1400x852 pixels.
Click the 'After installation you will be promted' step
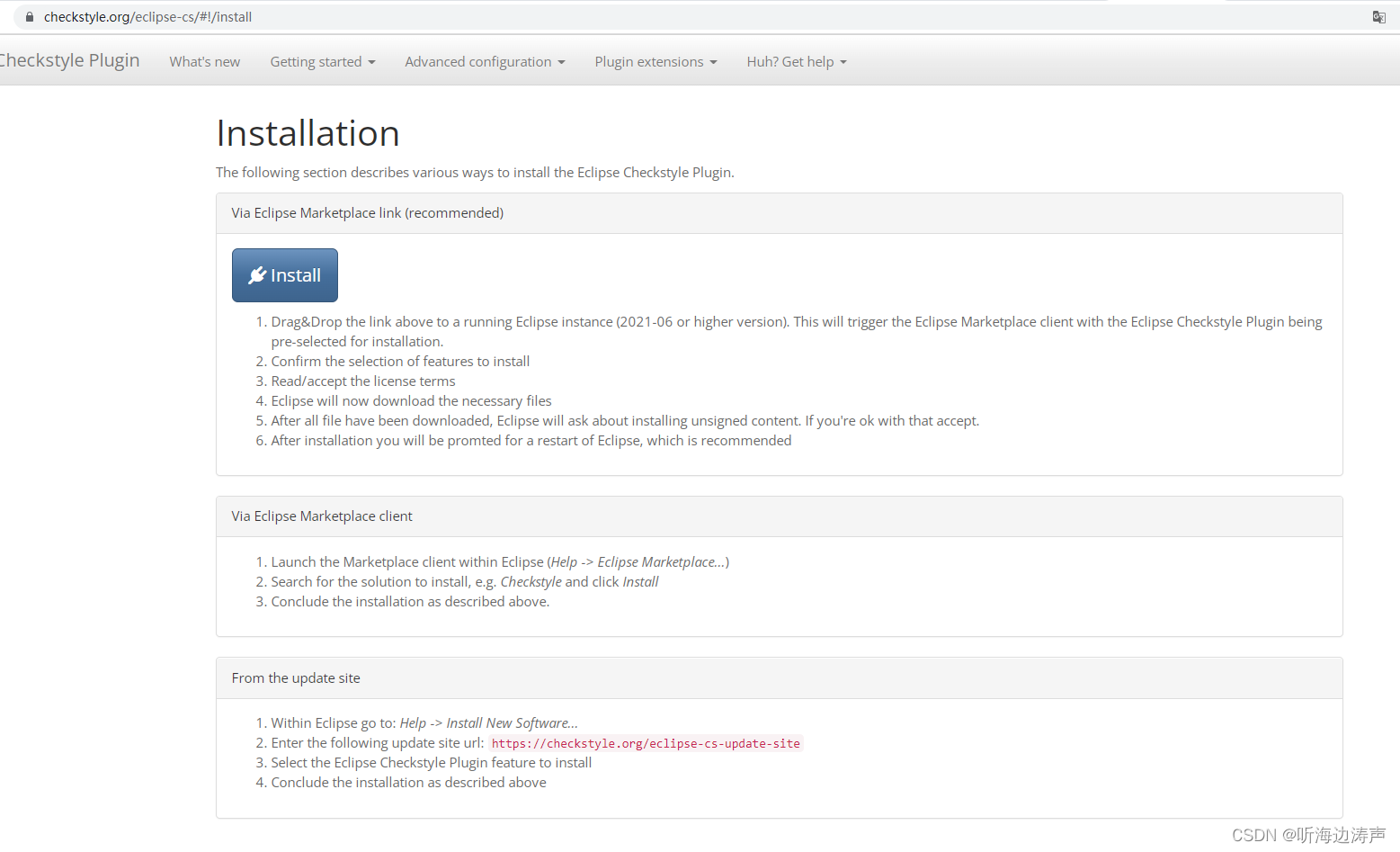[531, 441]
